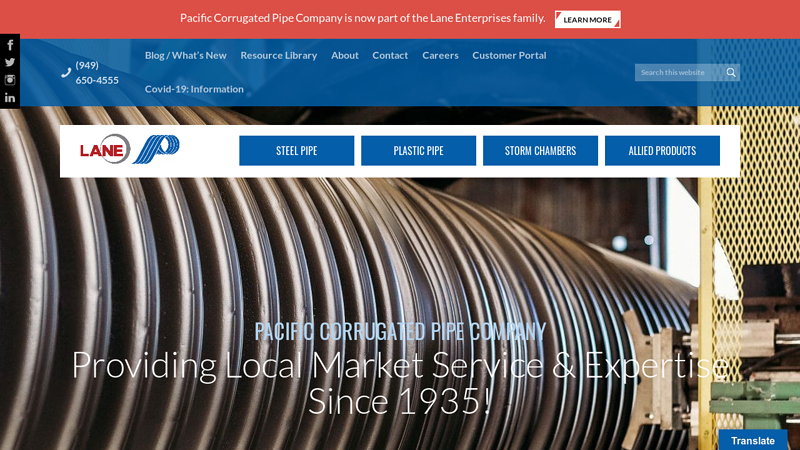Viewport: 800px width, 450px height.
Task: Open Covid-19: Information page
Action: 194,89
